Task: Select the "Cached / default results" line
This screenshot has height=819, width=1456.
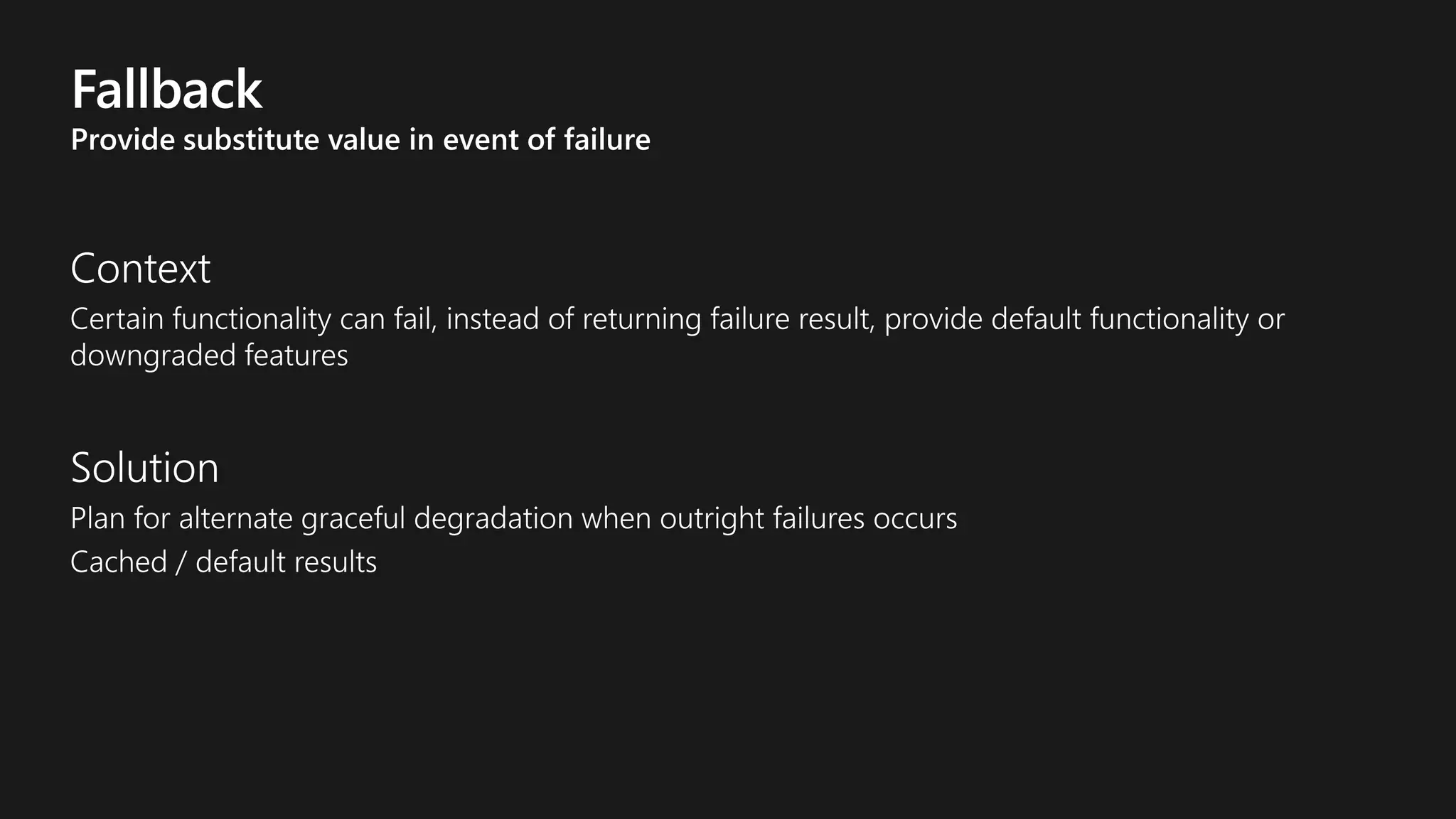Action: [x=224, y=562]
